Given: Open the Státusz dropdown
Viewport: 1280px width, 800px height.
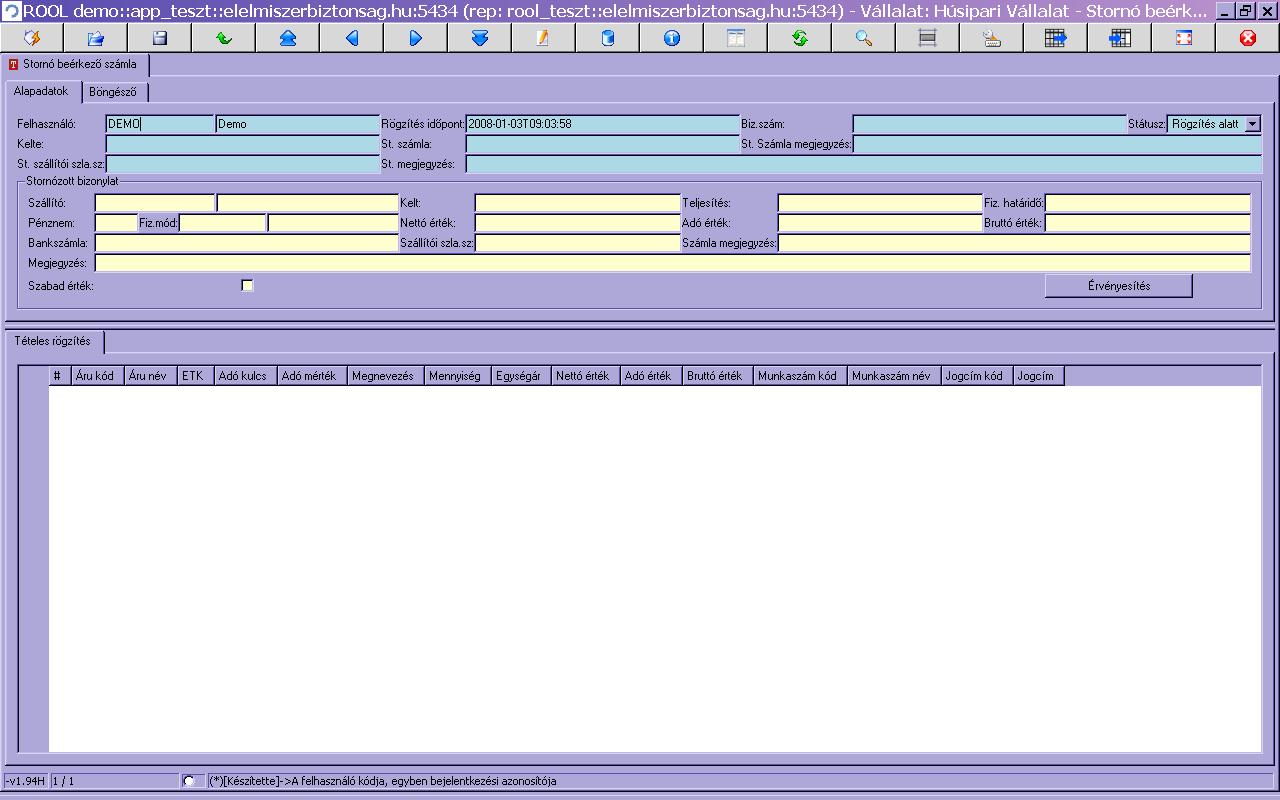Looking at the screenshot, I should click(x=1253, y=124).
